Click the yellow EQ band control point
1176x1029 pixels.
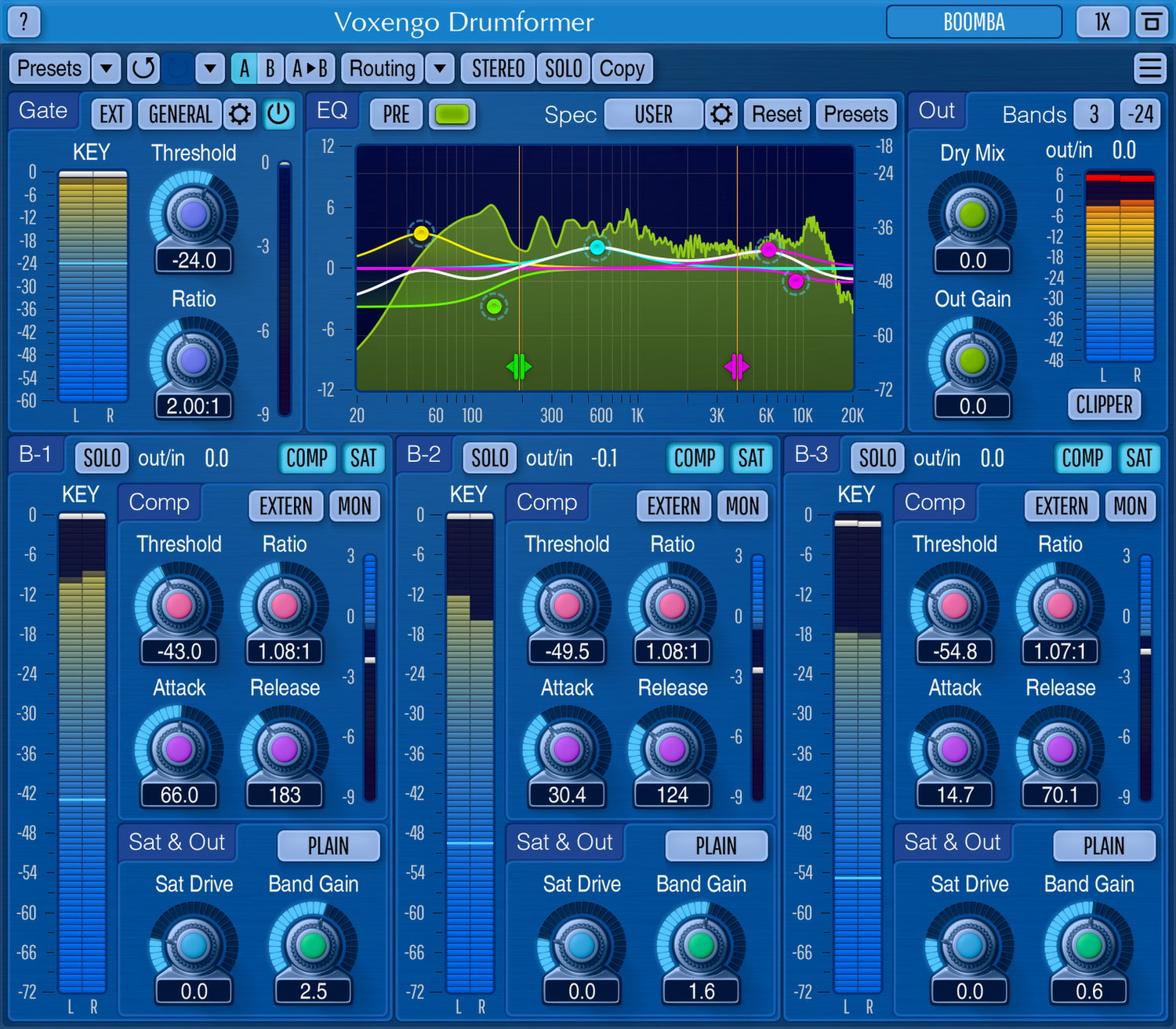point(421,233)
